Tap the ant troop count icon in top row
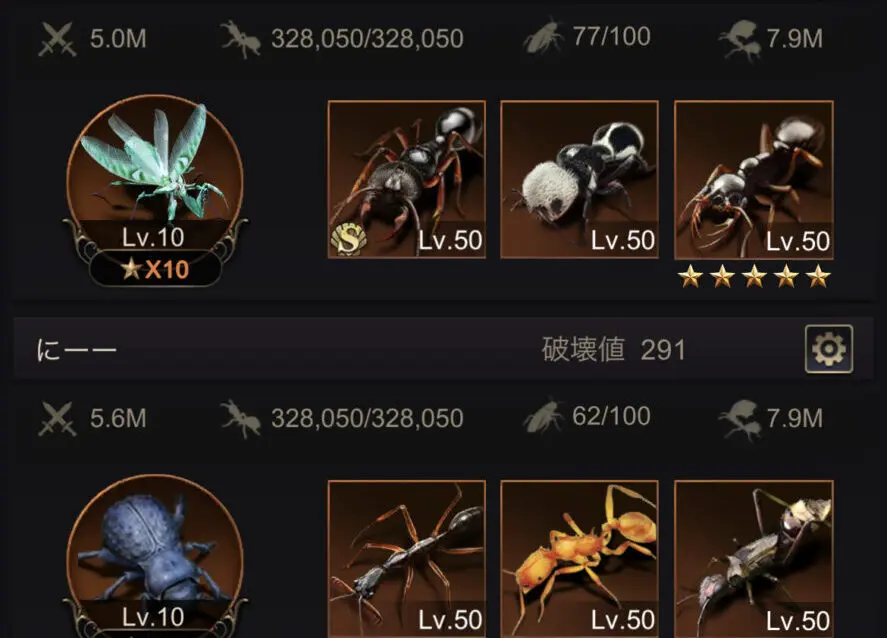This screenshot has height=638, width=887. click(240, 39)
